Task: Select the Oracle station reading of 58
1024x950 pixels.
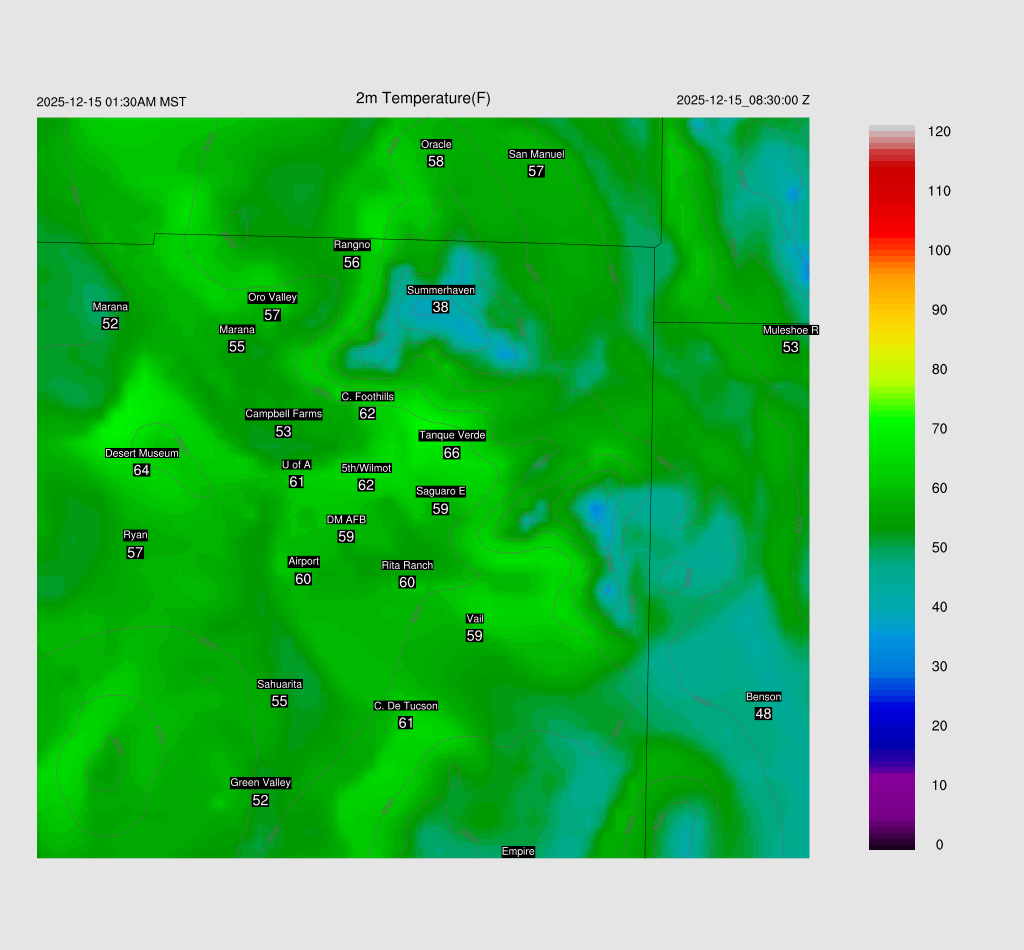Action: (436, 161)
